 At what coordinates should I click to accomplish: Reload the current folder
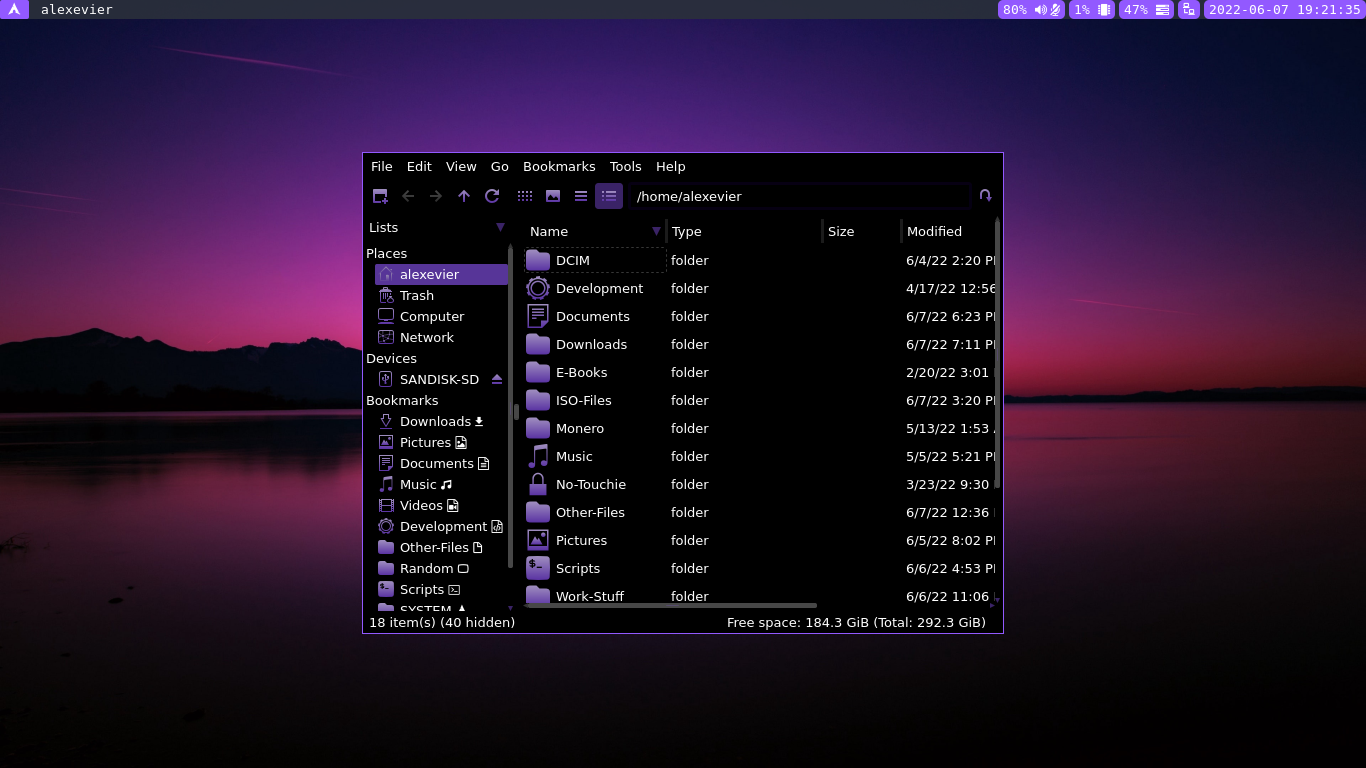492,196
